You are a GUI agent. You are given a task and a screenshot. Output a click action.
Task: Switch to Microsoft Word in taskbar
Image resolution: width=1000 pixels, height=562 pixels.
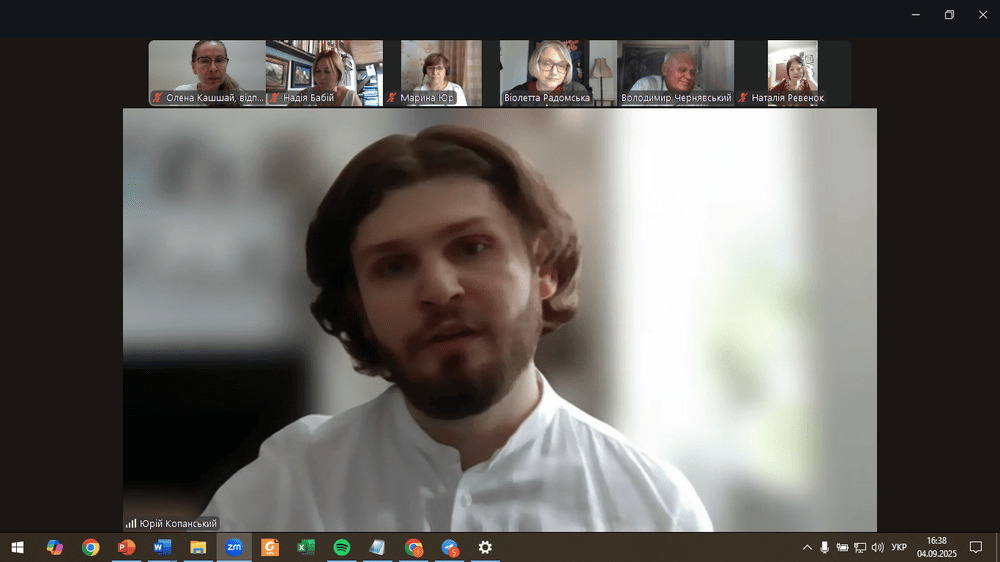162,547
